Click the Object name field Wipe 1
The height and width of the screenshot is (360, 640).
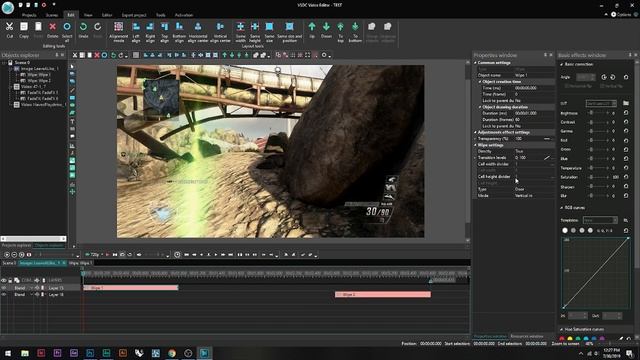pyautogui.click(x=534, y=76)
